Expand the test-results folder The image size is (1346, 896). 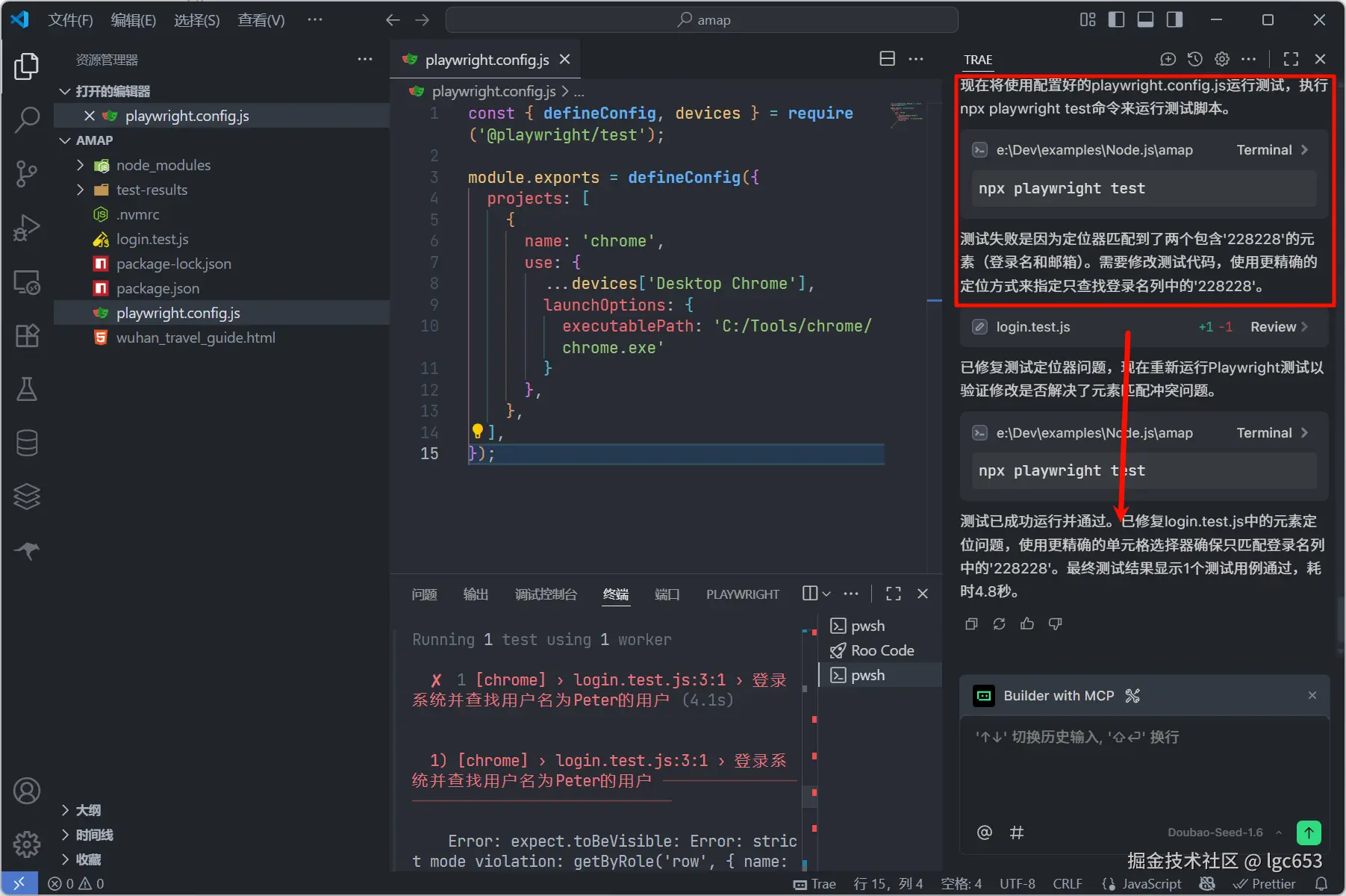coord(80,190)
